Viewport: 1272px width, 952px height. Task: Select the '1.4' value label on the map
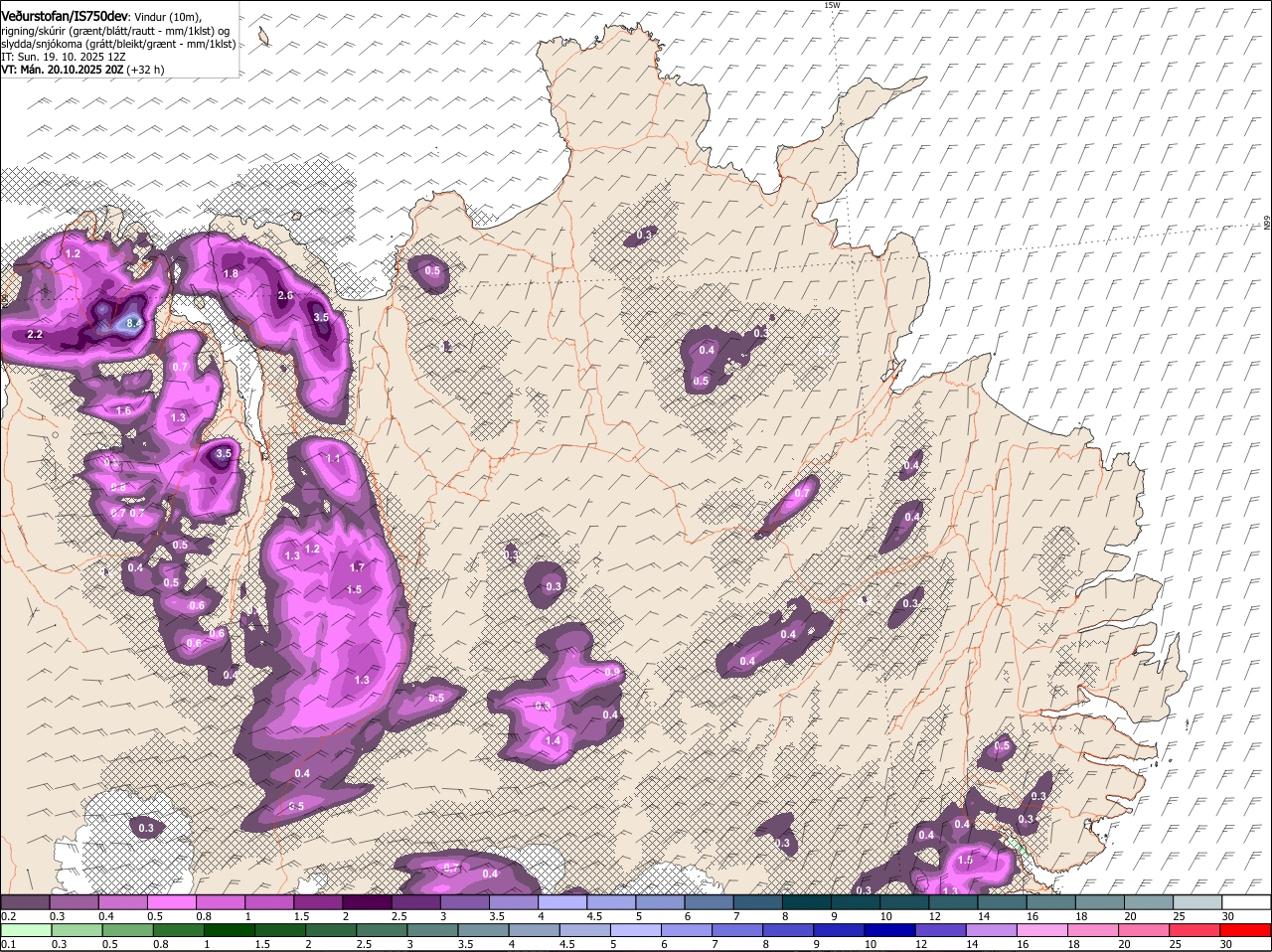click(x=553, y=740)
